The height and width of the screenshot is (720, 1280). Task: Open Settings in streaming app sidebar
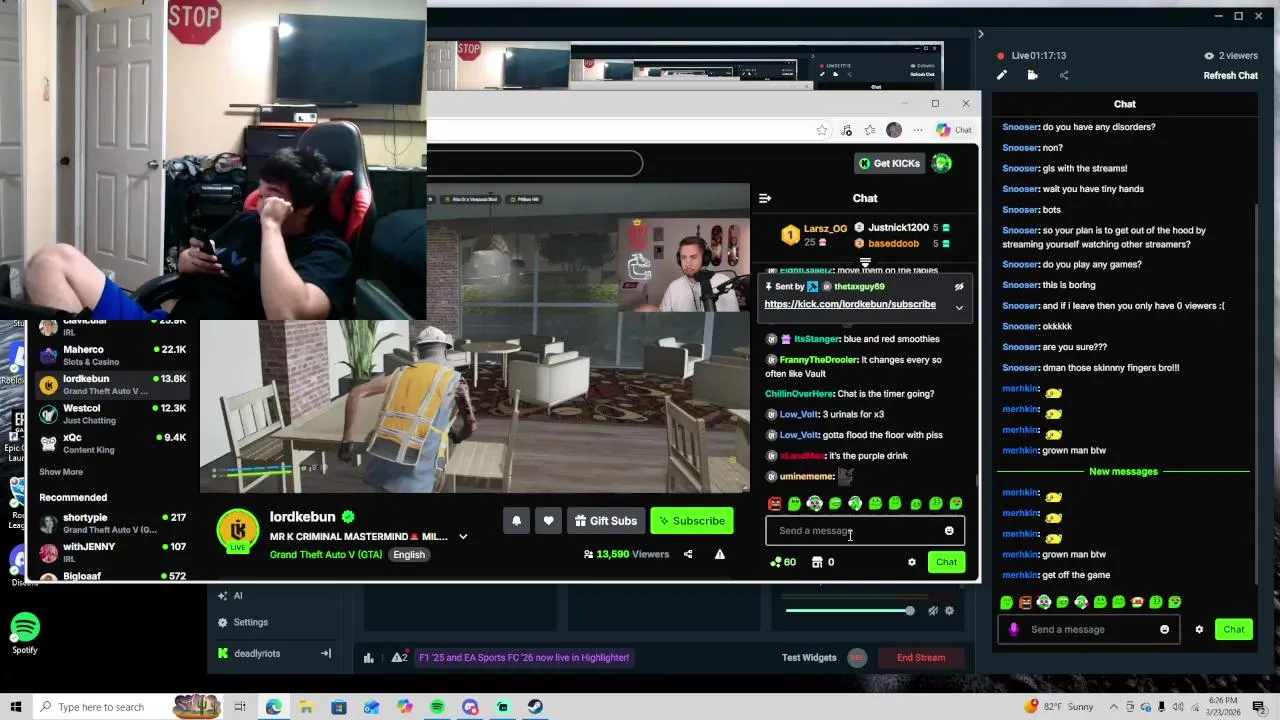click(243, 622)
